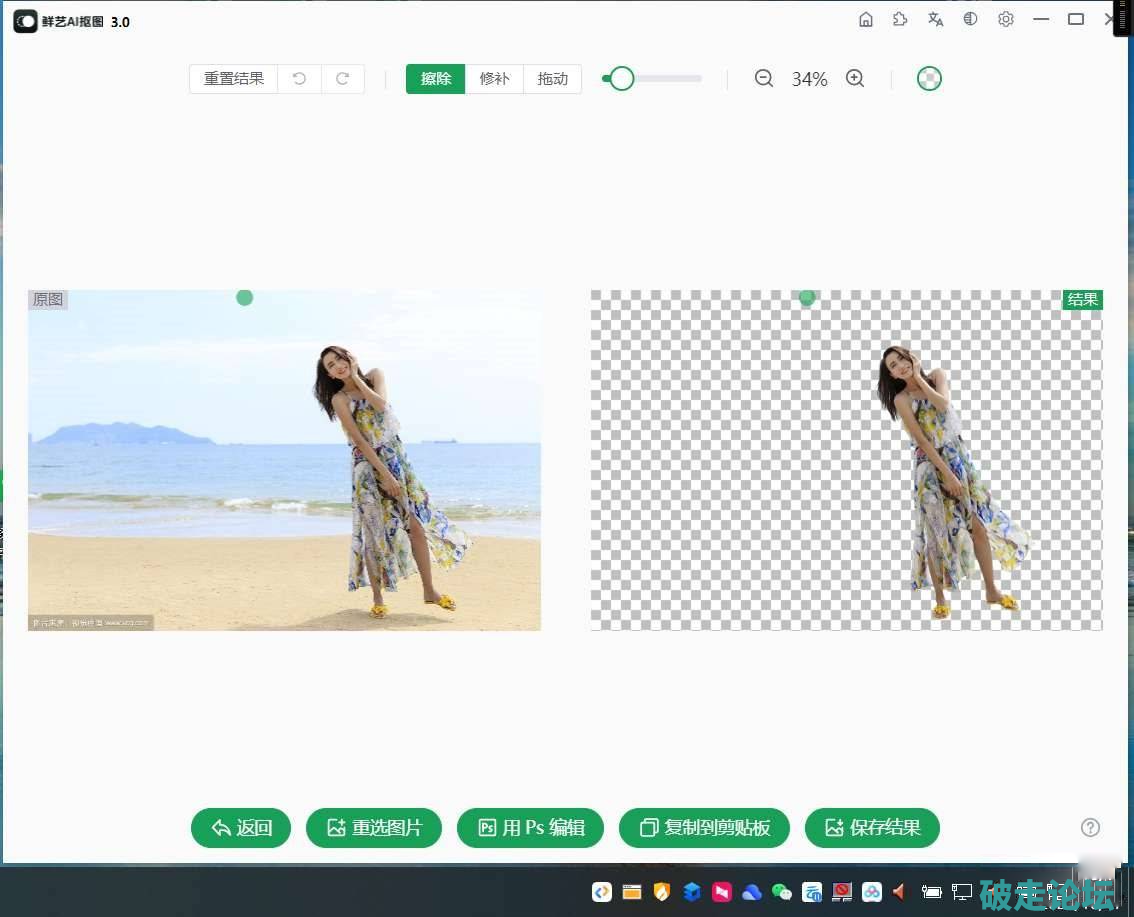Click the 重置结果 reset button
This screenshot has width=1134, height=917.
coord(234,79)
